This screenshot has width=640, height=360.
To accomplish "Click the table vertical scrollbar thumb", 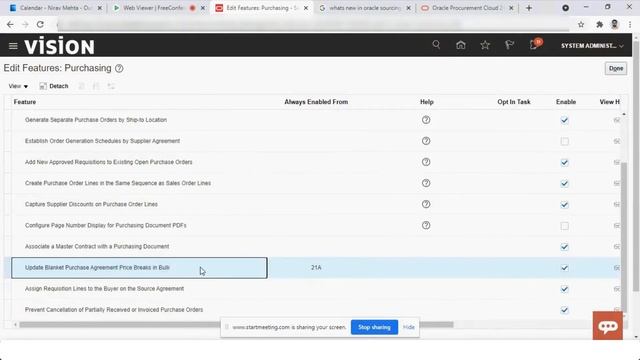I will click(624, 237).
